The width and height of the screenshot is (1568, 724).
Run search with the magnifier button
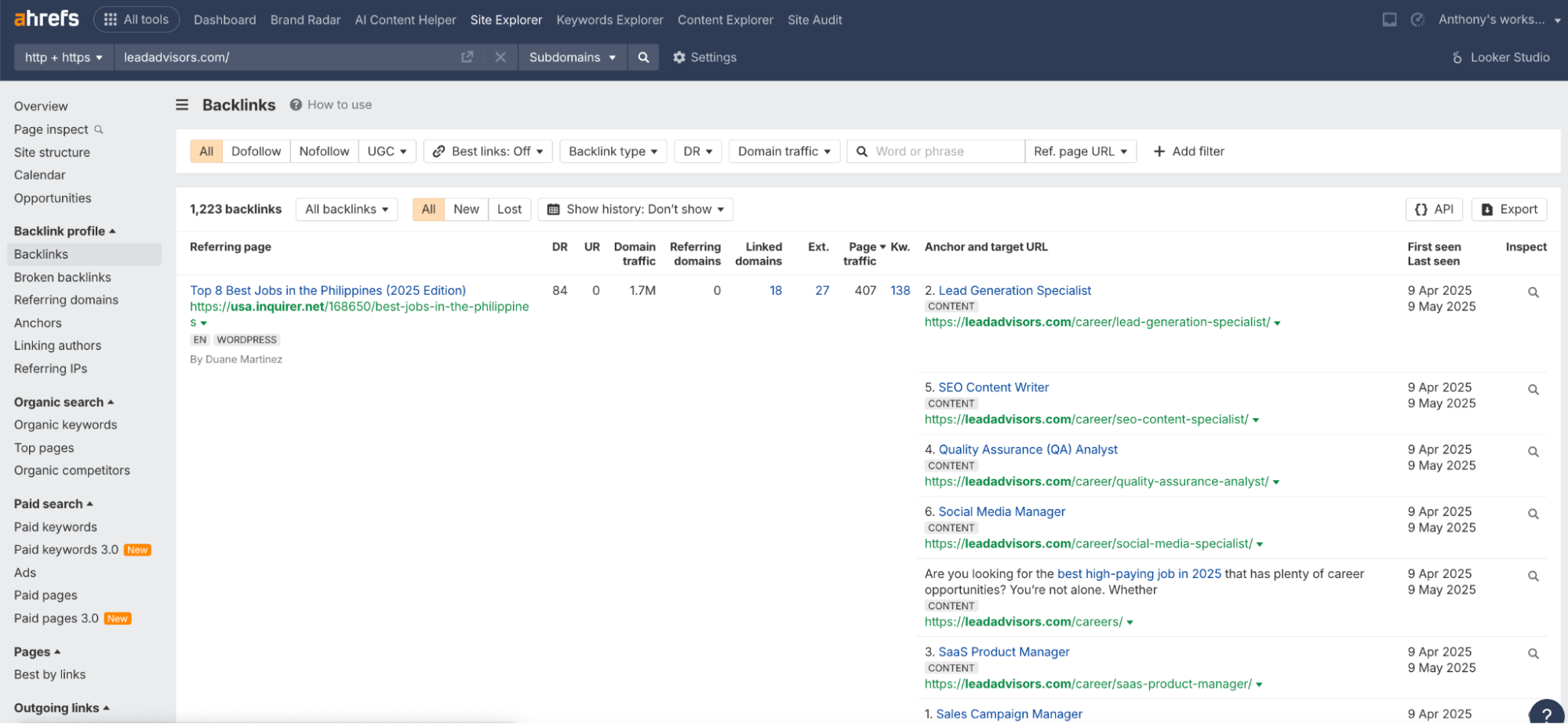click(643, 57)
